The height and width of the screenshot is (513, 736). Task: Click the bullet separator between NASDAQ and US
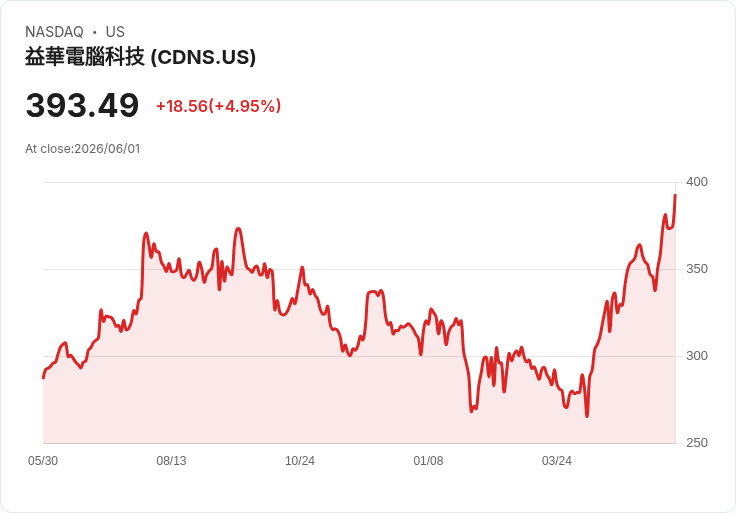click(x=95, y=32)
